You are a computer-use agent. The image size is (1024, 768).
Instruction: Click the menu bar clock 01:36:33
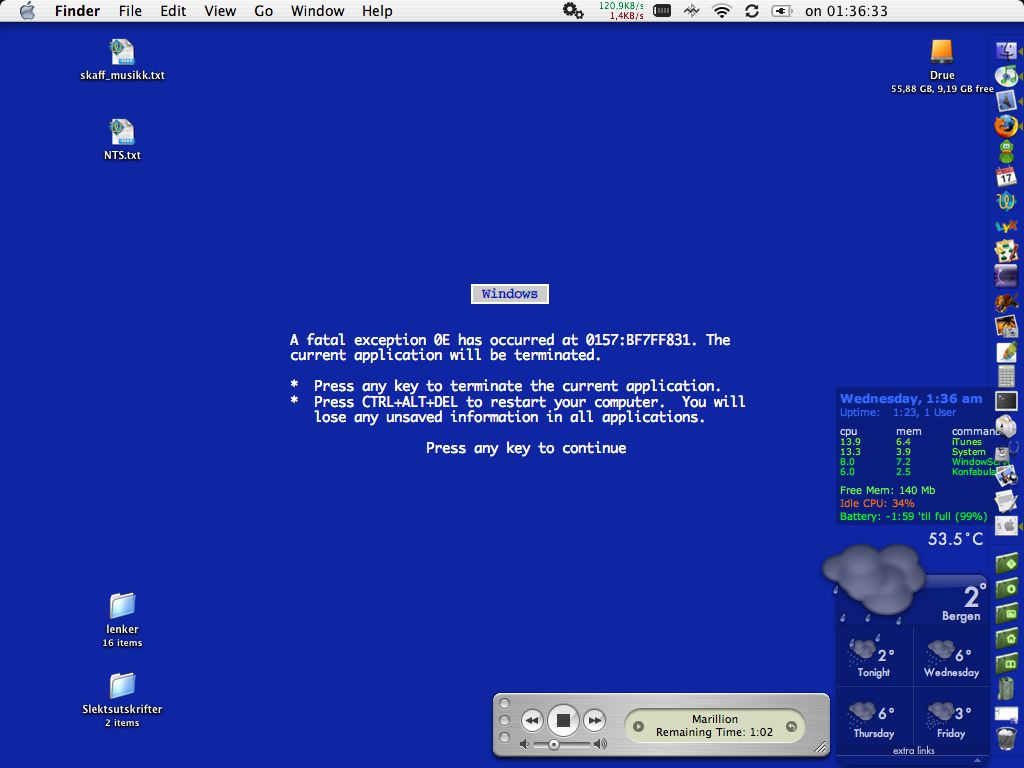(x=846, y=11)
